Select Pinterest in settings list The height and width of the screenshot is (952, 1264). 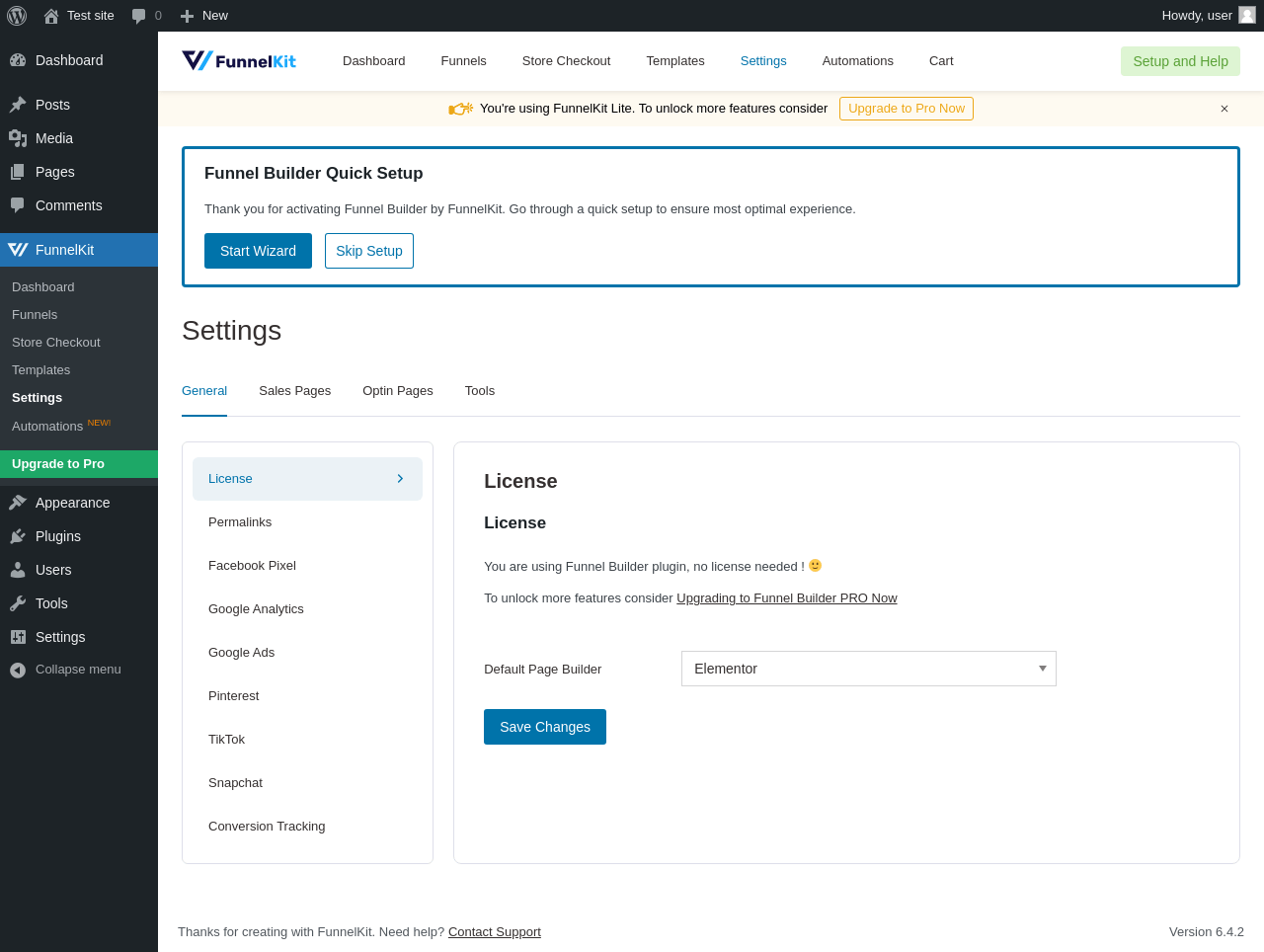point(307,696)
